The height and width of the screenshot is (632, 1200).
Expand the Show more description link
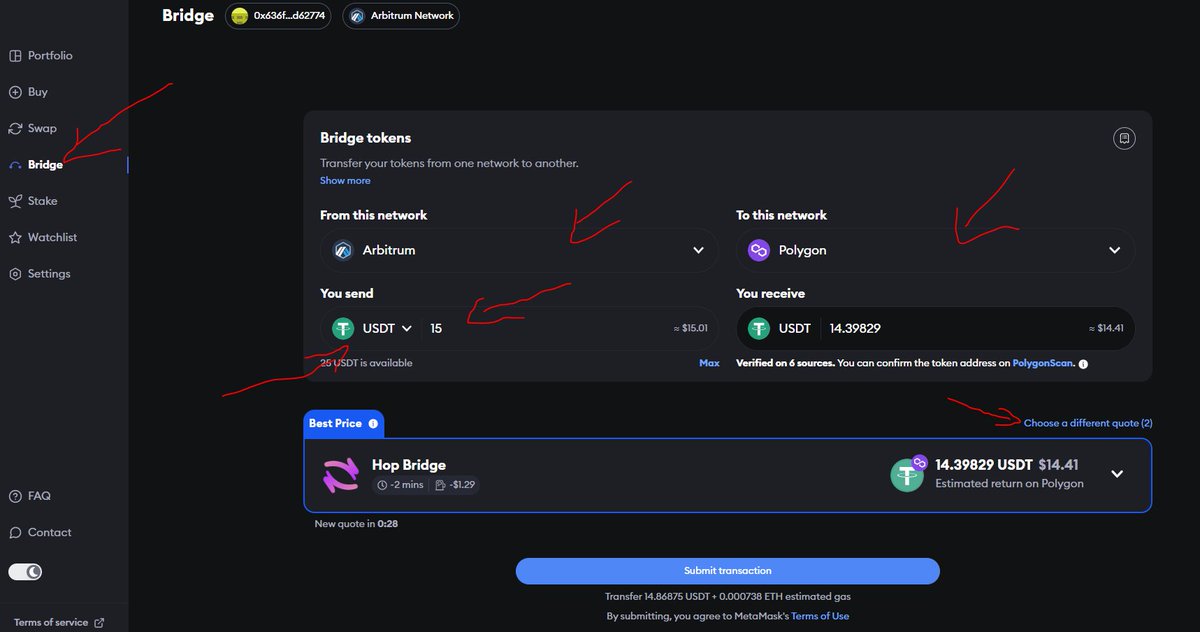click(x=345, y=181)
